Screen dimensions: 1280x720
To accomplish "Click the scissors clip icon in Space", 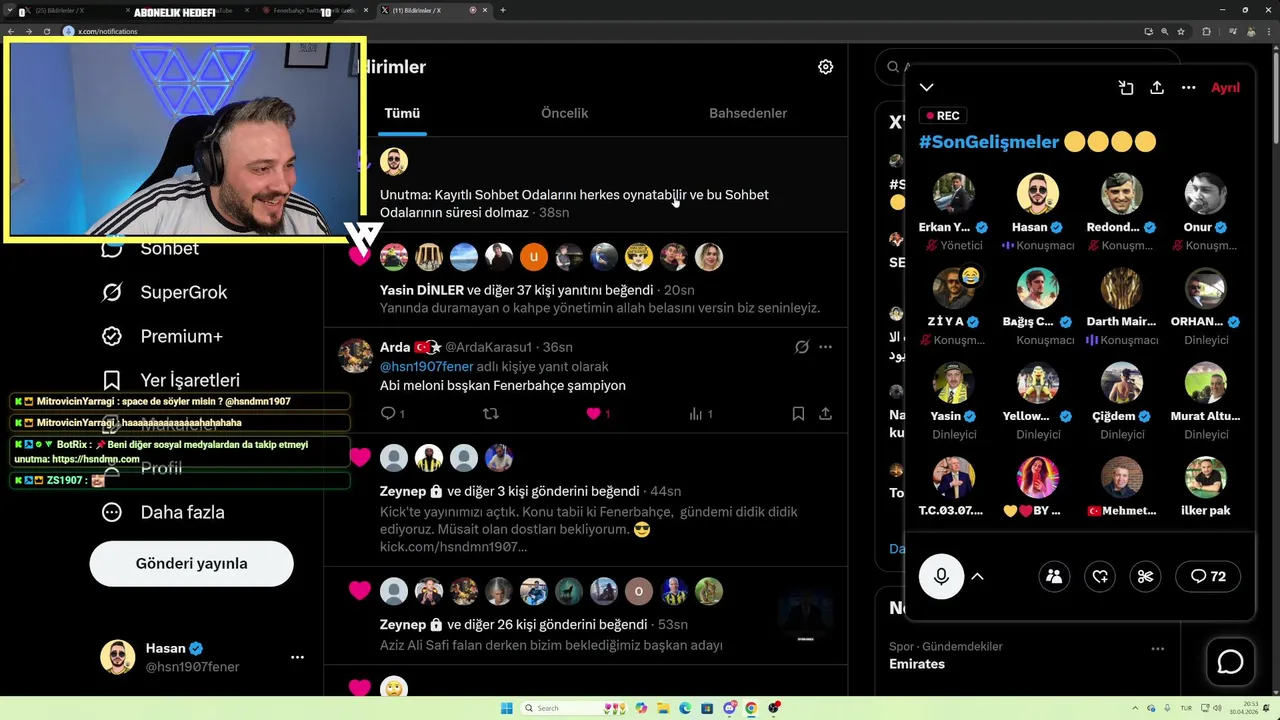I will (x=1146, y=576).
